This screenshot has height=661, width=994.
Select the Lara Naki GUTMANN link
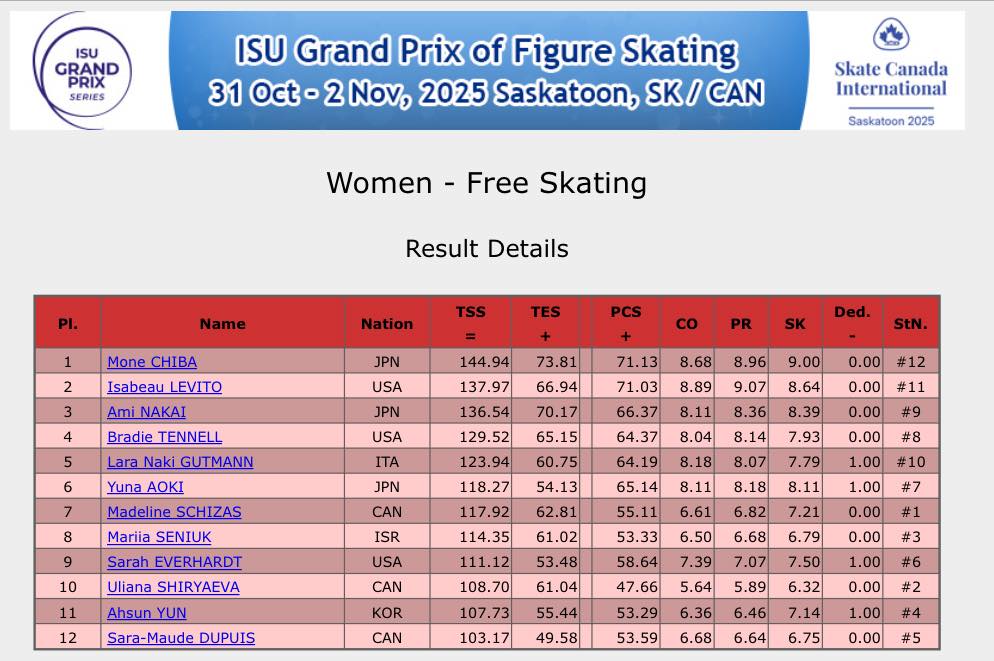pyautogui.click(x=180, y=462)
